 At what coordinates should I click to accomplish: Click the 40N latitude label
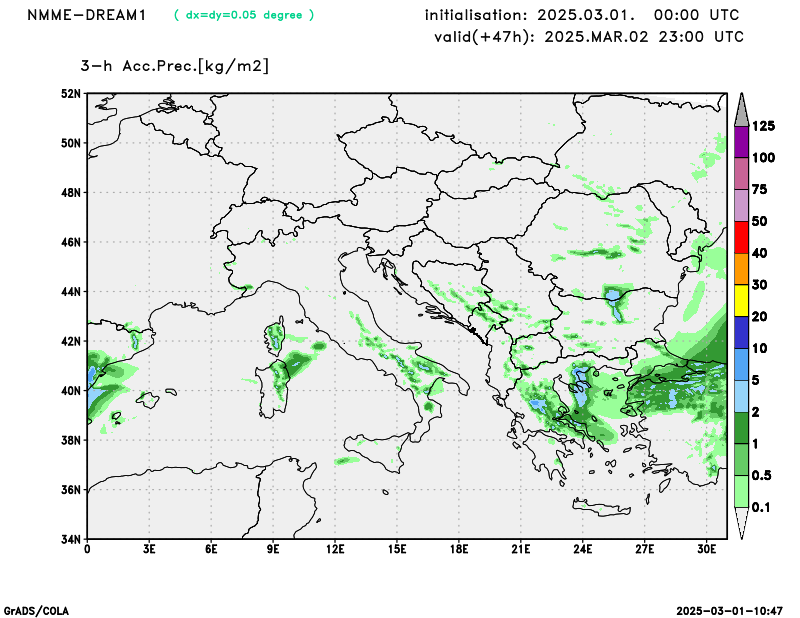click(x=71, y=391)
